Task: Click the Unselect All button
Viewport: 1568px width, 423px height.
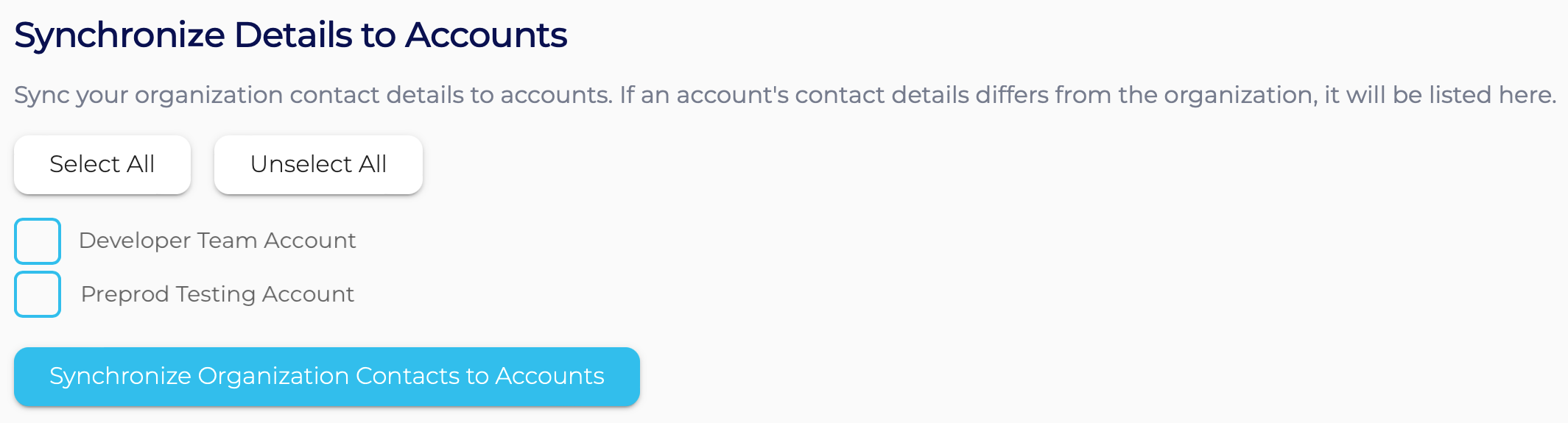Action: (x=318, y=164)
